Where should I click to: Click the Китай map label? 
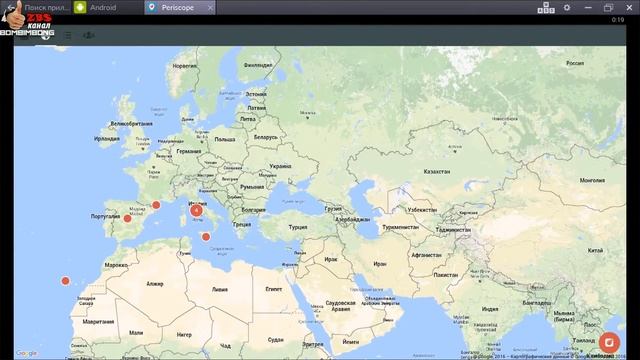coord(596,251)
